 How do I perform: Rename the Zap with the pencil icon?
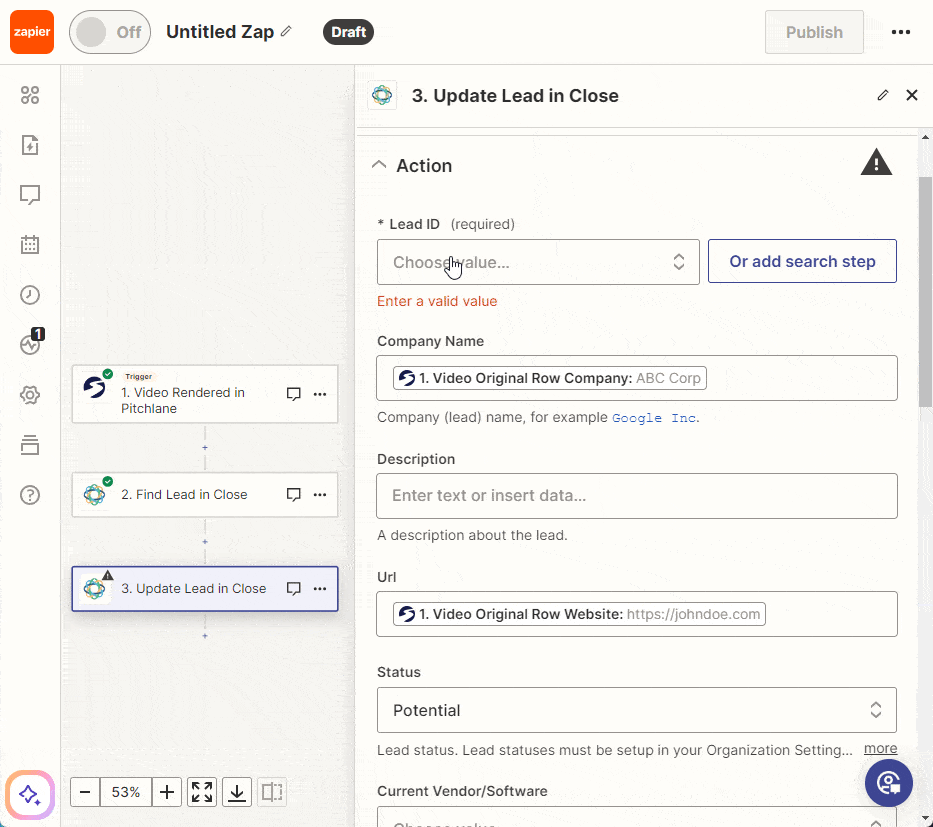[286, 31]
